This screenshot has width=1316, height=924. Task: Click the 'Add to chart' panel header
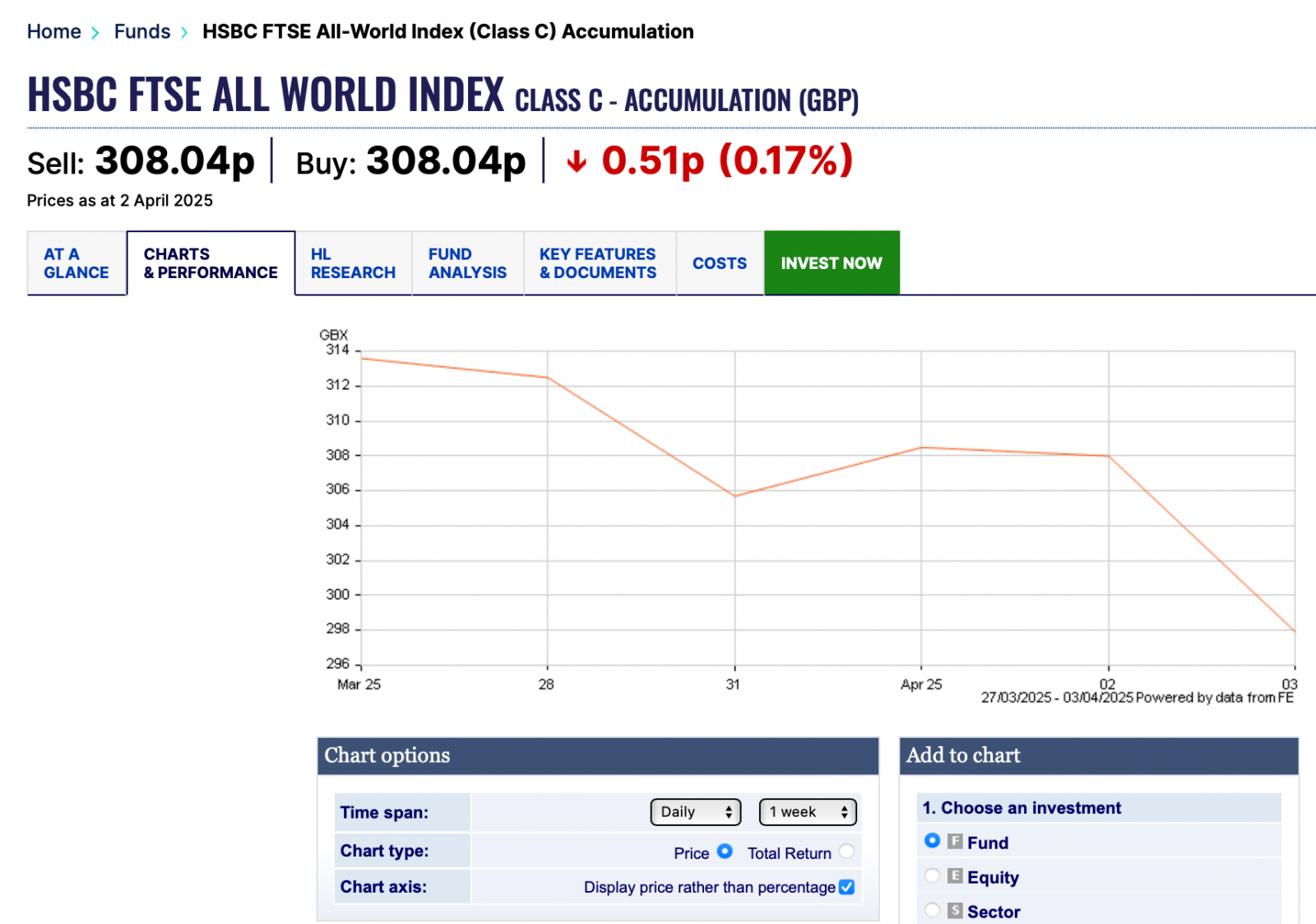click(1099, 755)
